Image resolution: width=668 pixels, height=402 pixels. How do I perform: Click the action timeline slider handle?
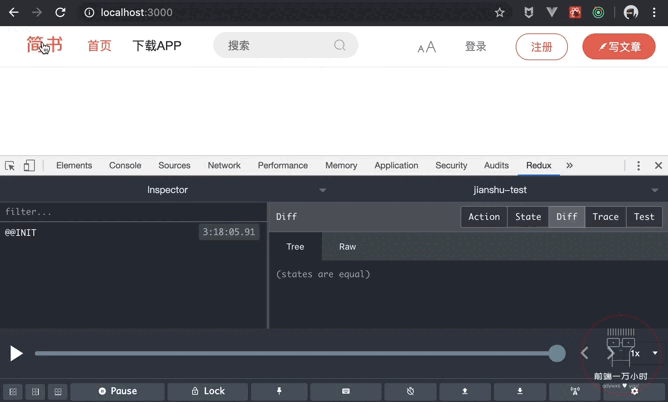pos(557,353)
